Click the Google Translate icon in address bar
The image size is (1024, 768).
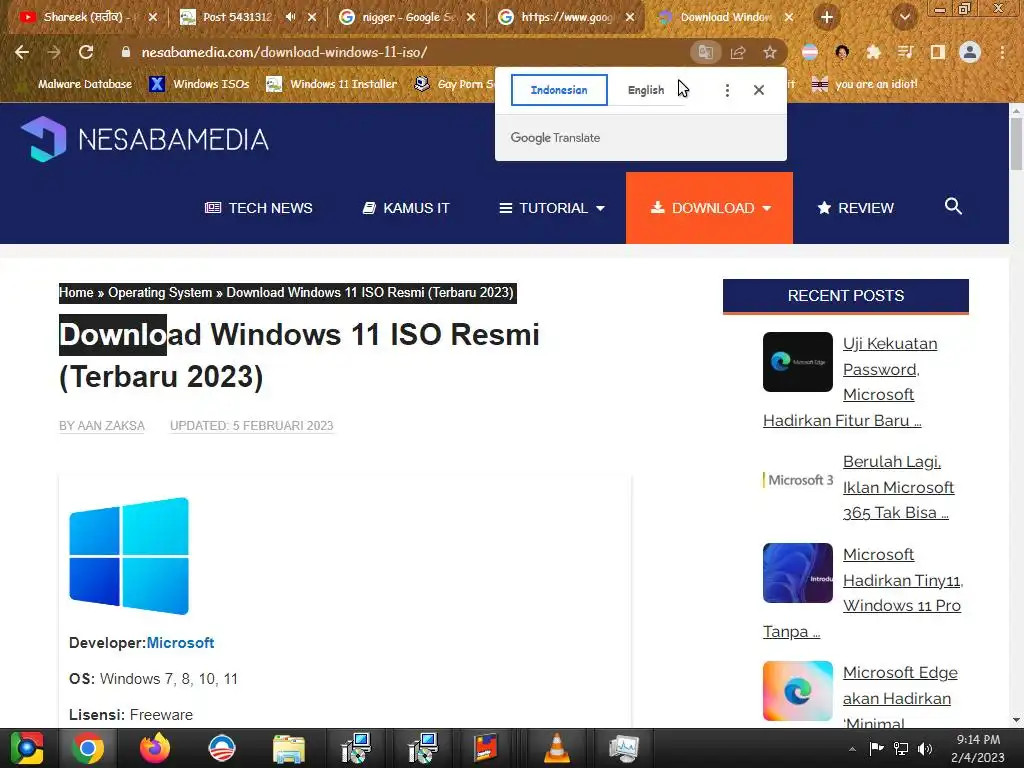click(705, 52)
